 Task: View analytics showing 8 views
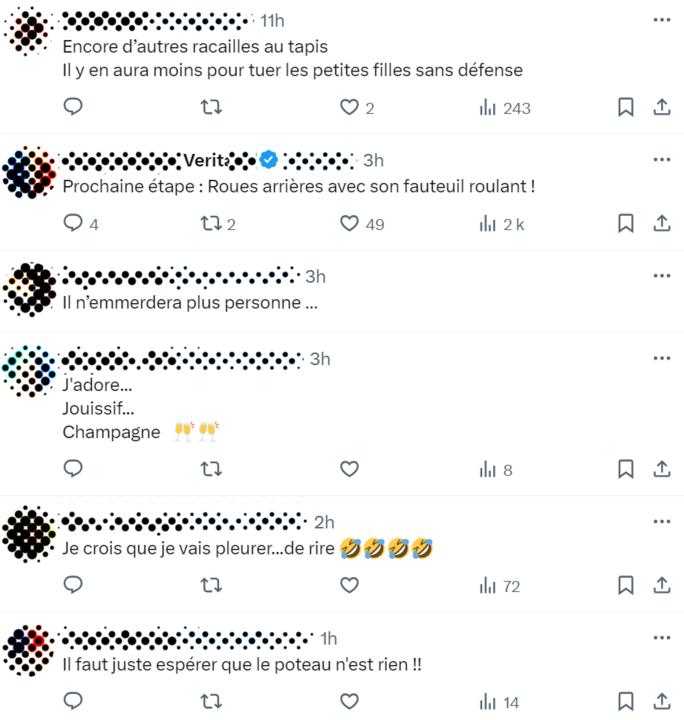[496, 469]
